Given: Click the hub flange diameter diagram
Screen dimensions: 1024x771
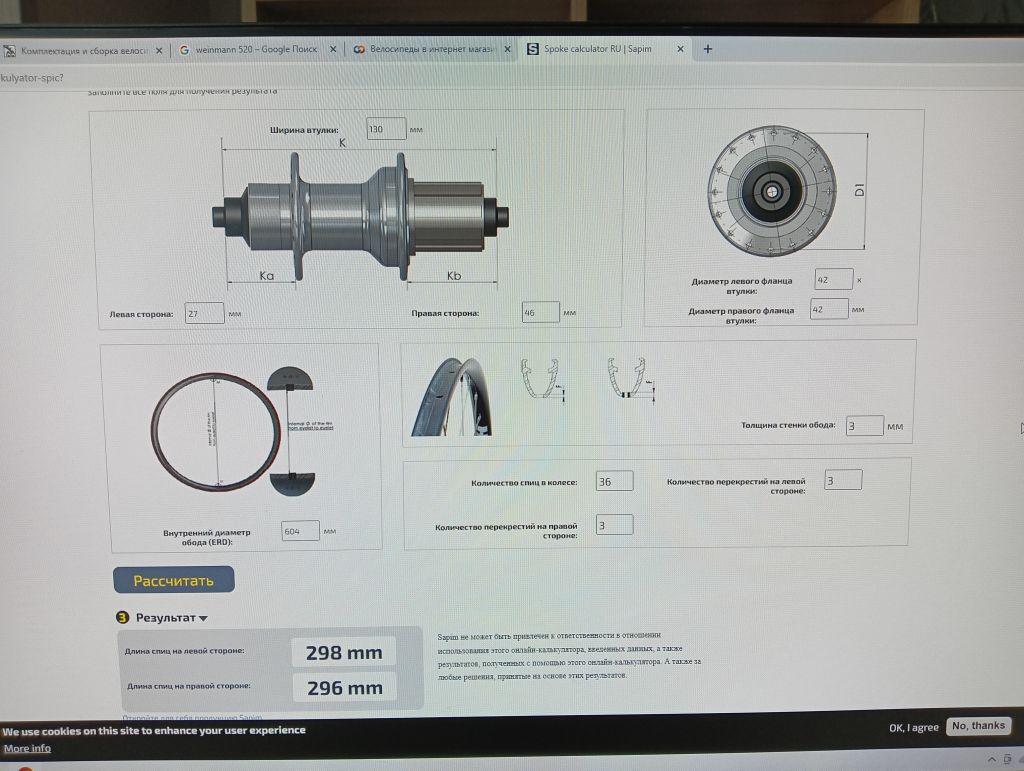Looking at the screenshot, I should click(770, 190).
